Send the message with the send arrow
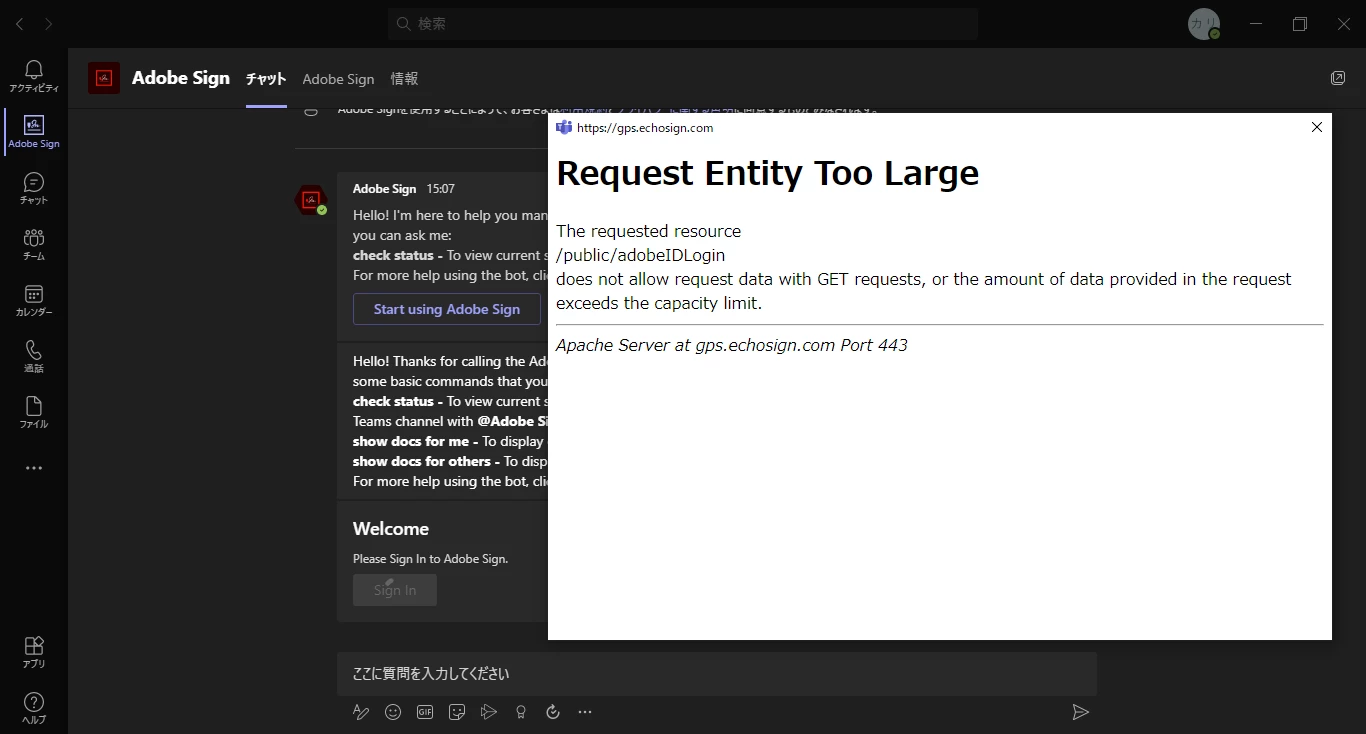 coord(1080,712)
